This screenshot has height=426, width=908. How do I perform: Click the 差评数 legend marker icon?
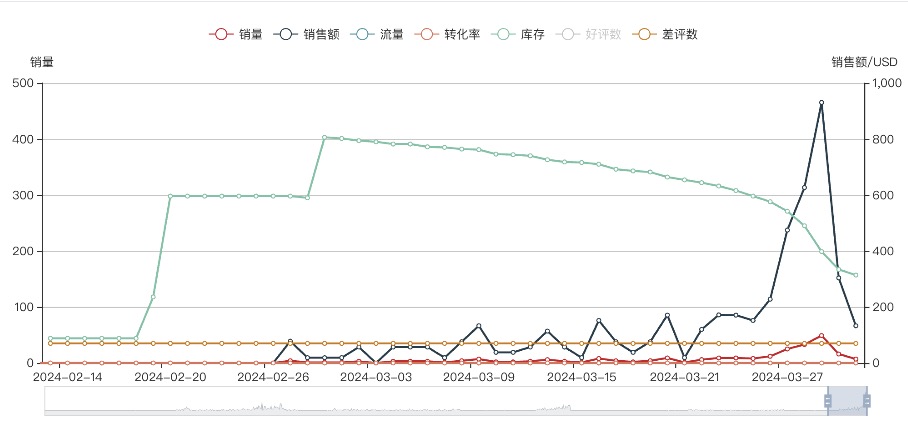click(x=647, y=34)
